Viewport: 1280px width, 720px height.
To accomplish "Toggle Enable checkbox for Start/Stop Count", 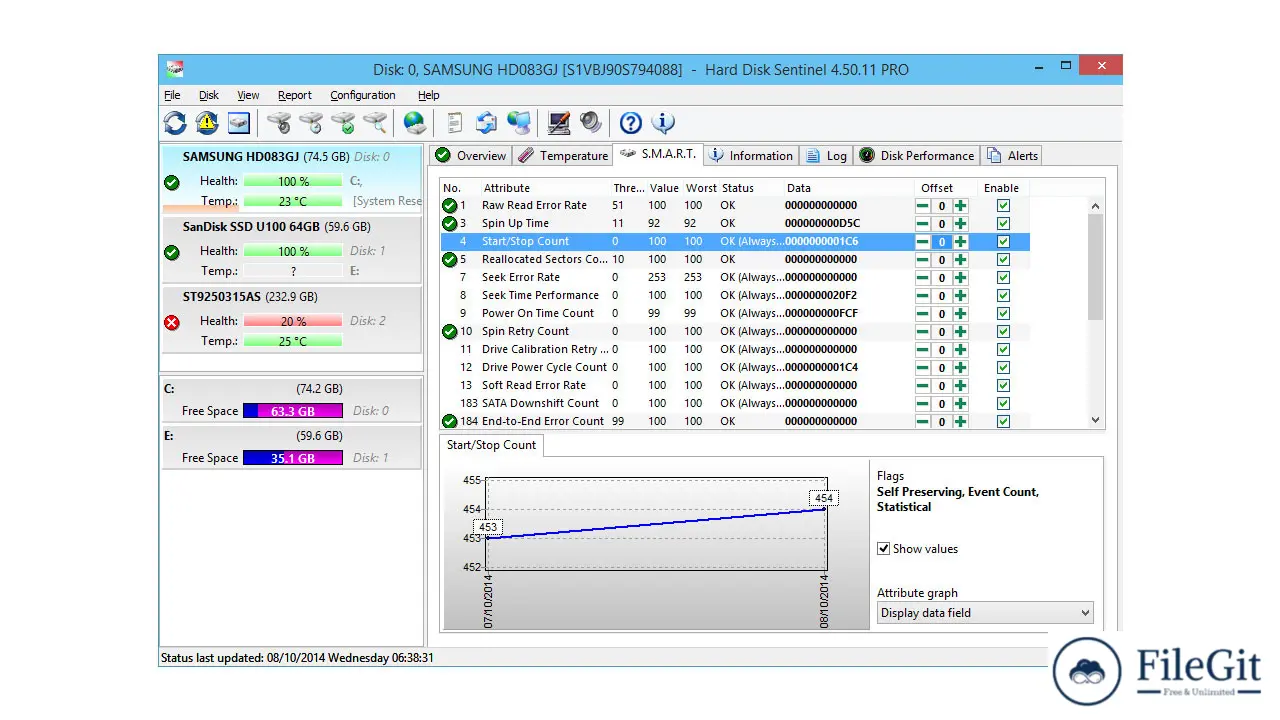I will point(1003,242).
